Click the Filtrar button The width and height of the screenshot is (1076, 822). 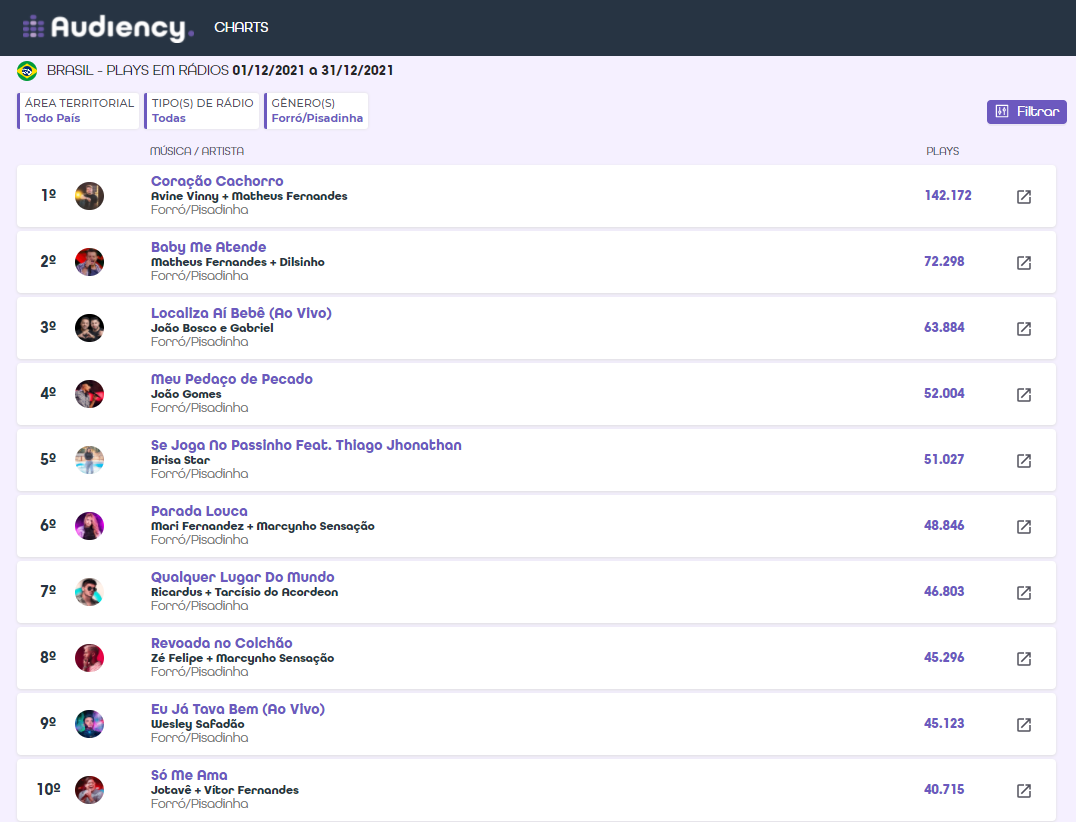[x=1027, y=111]
